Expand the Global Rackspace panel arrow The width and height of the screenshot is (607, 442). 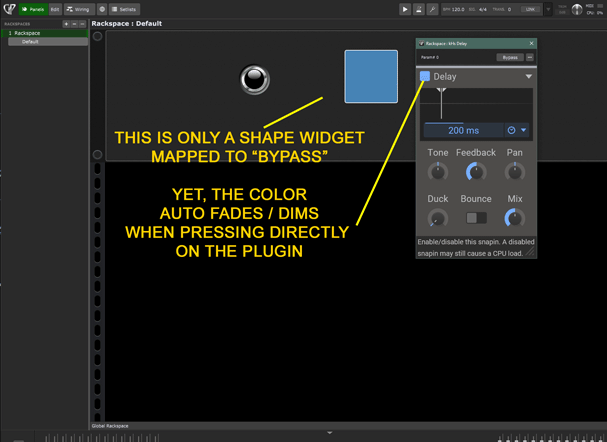(x=330, y=432)
